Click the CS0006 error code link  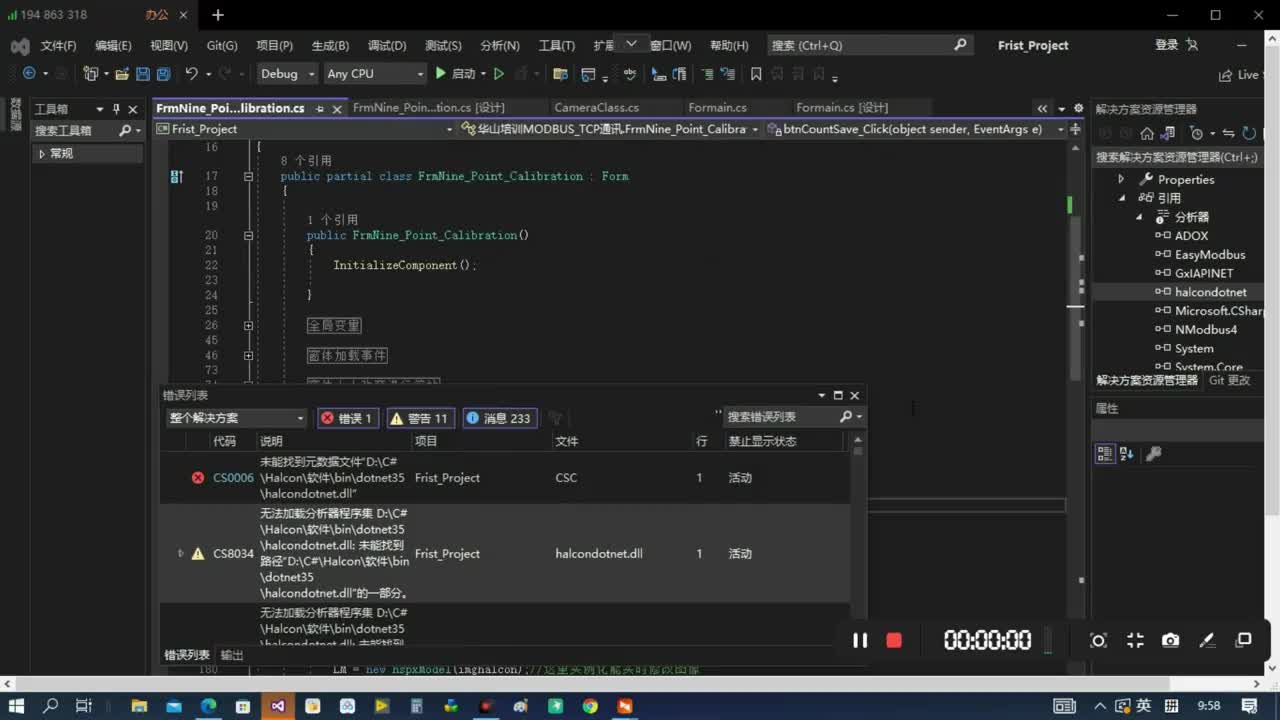[233, 478]
